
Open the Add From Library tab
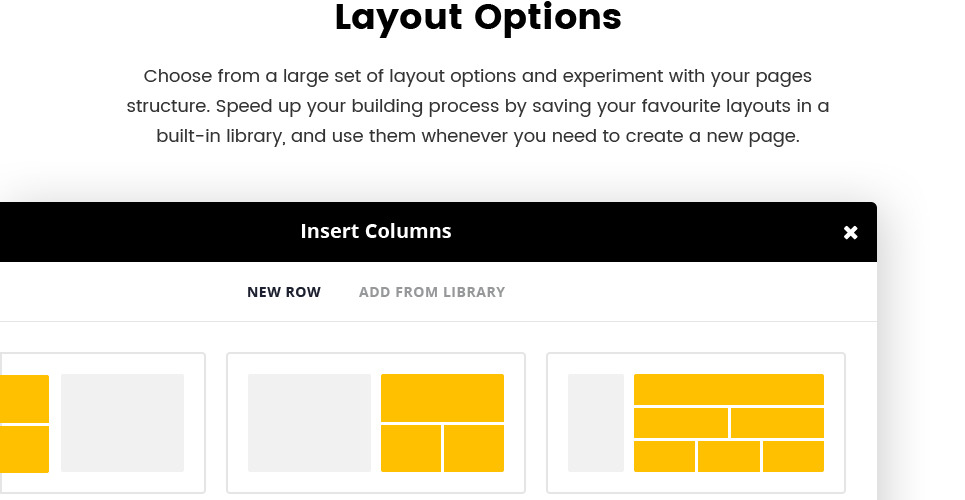[x=432, y=292]
